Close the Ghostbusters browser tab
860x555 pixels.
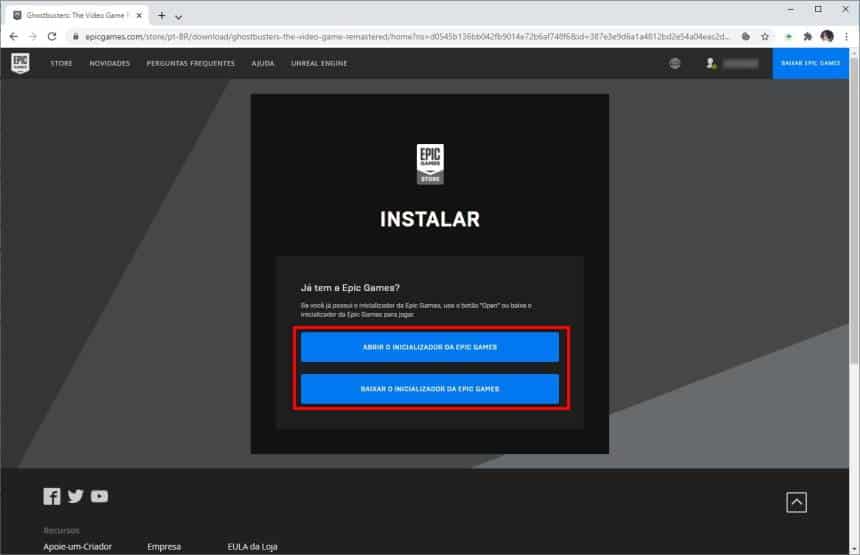139,15
